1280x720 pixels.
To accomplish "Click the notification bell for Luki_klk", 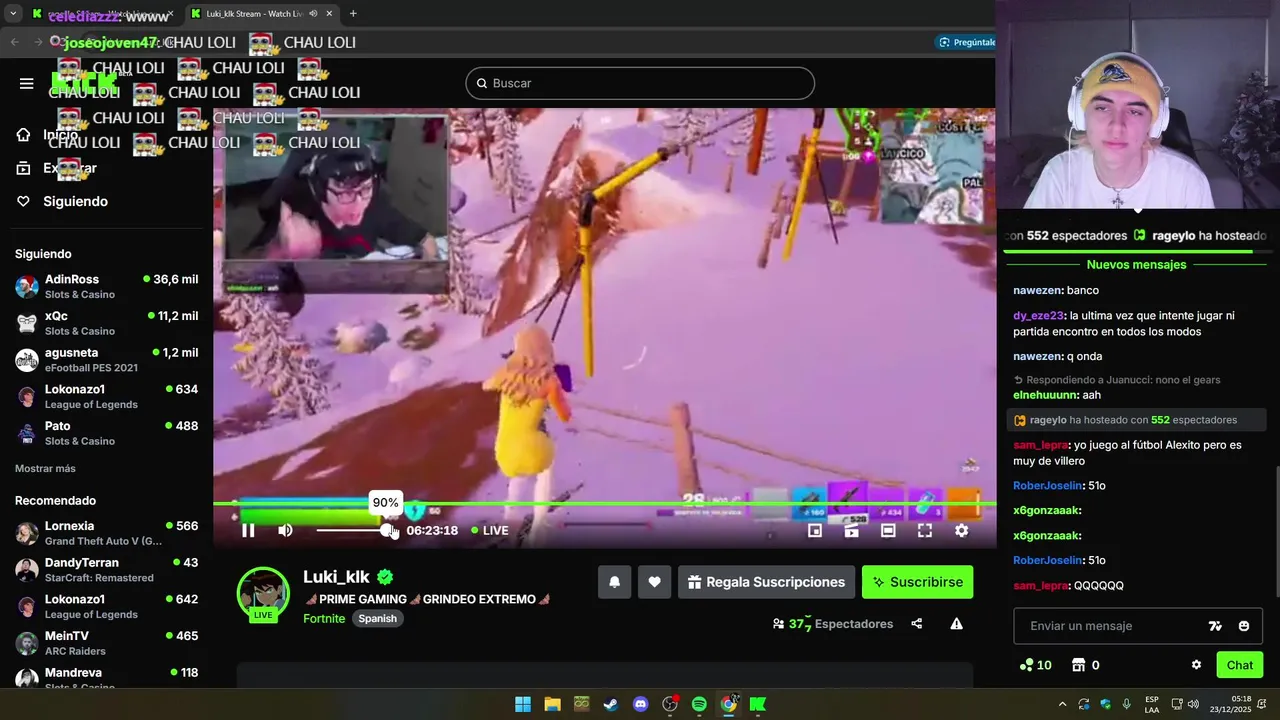I will [615, 582].
